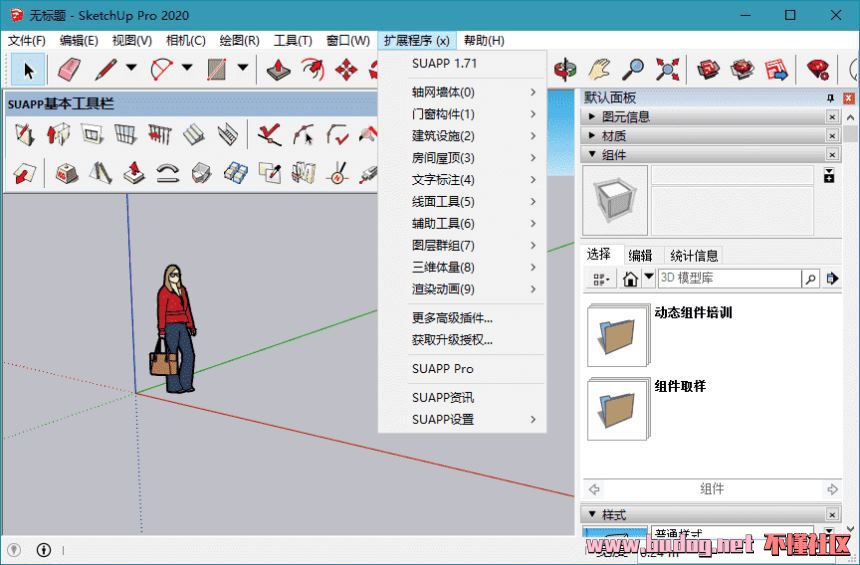Expand the 材质 panel
The height and width of the screenshot is (565, 860).
point(592,135)
